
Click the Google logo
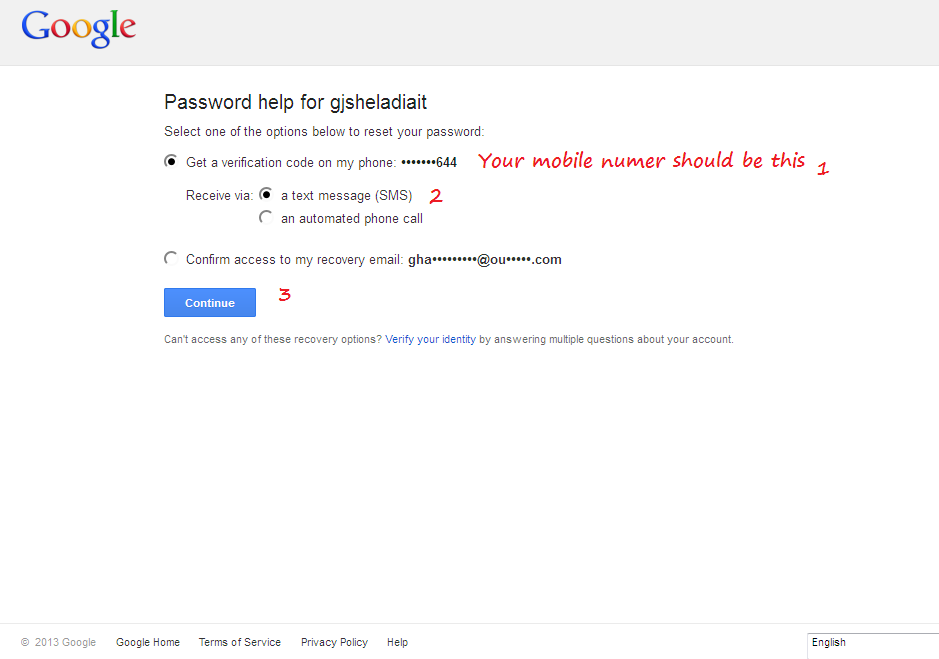click(x=78, y=28)
